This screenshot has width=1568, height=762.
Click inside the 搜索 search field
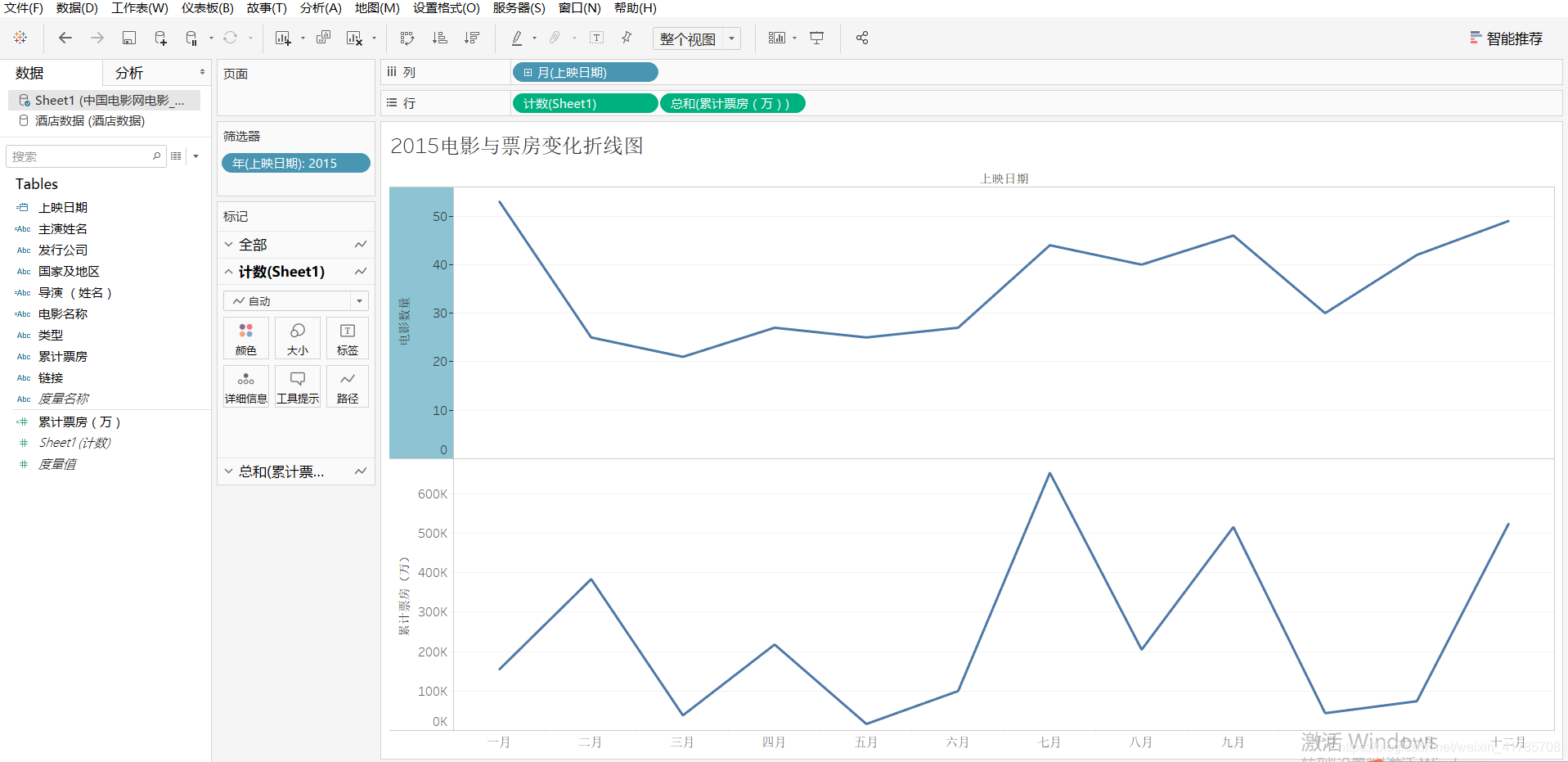tap(82, 156)
